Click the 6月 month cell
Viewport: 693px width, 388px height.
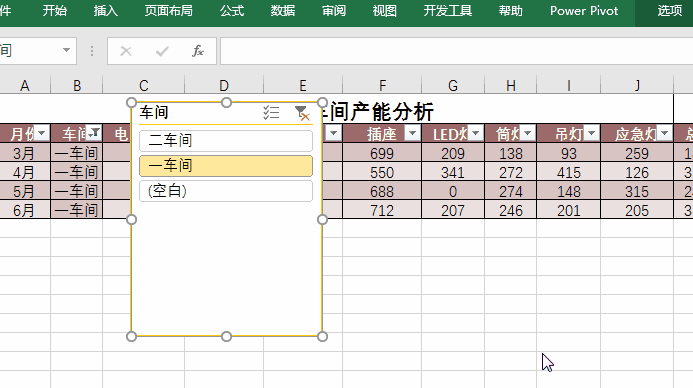pos(25,210)
